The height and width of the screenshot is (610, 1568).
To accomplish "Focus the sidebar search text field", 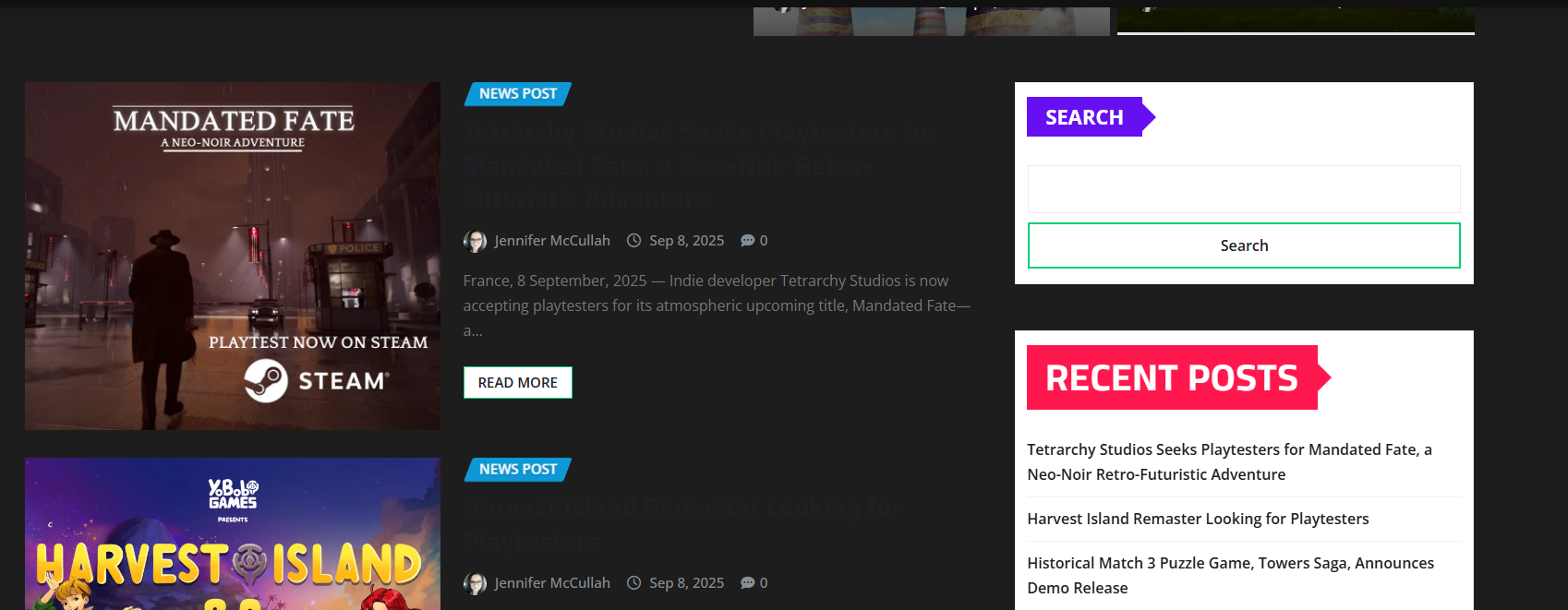I will coord(1244,189).
